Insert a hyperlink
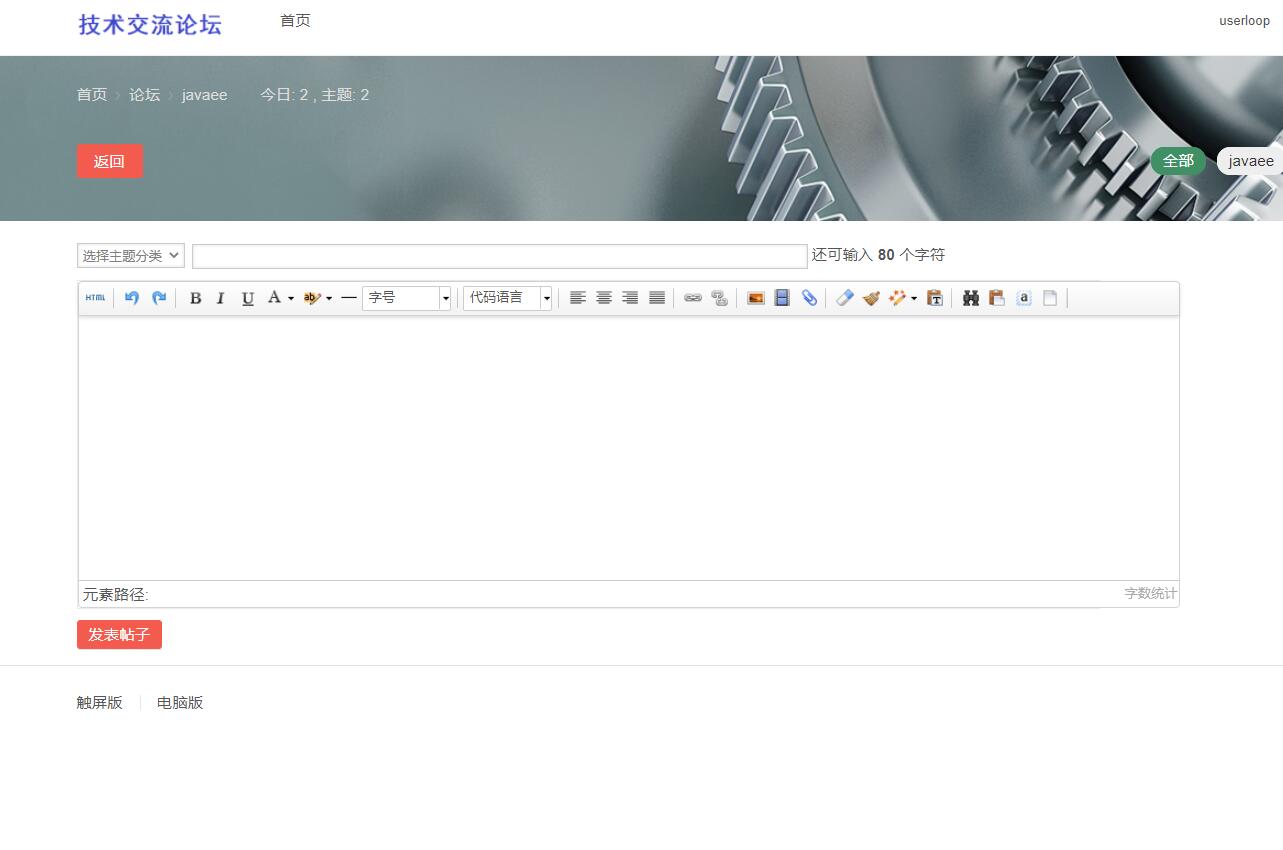Image resolution: width=1283 pixels, height=850 pixels. [x=693, y=298]
